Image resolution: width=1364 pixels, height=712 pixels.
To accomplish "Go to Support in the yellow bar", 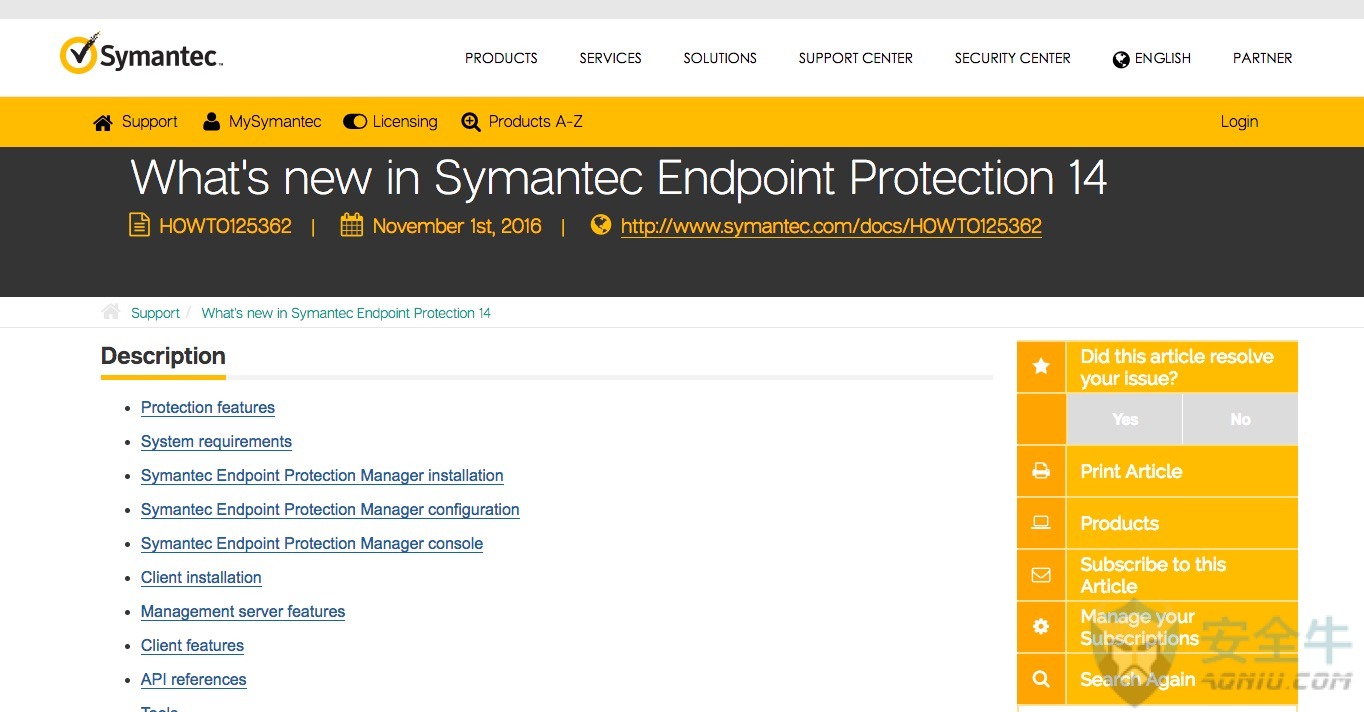I will [x=150, y=122].
